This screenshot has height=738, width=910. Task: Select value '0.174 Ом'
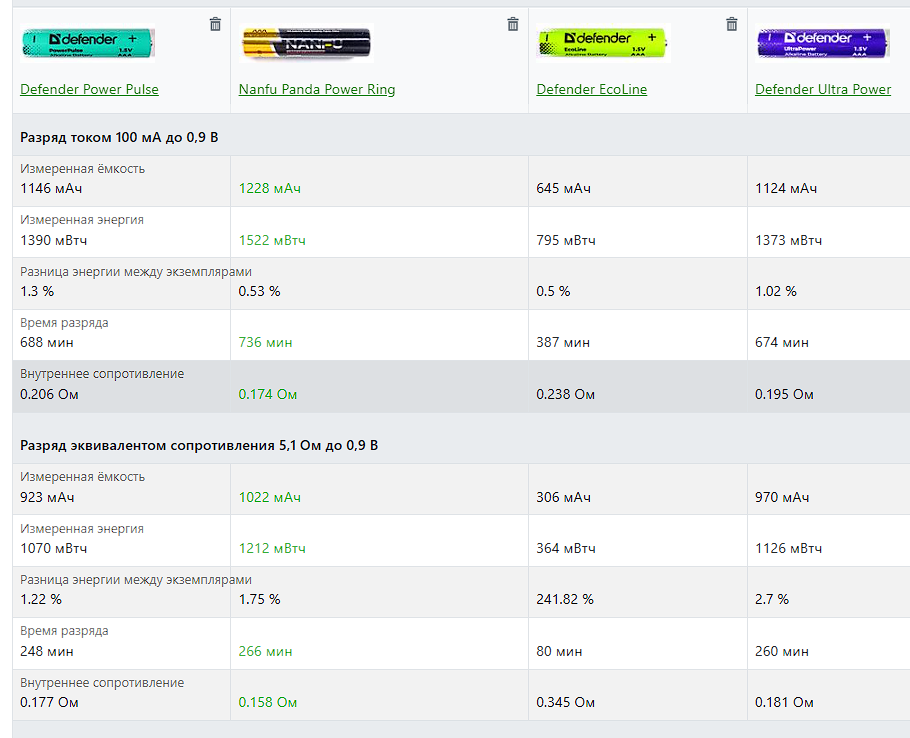point(268,395)
